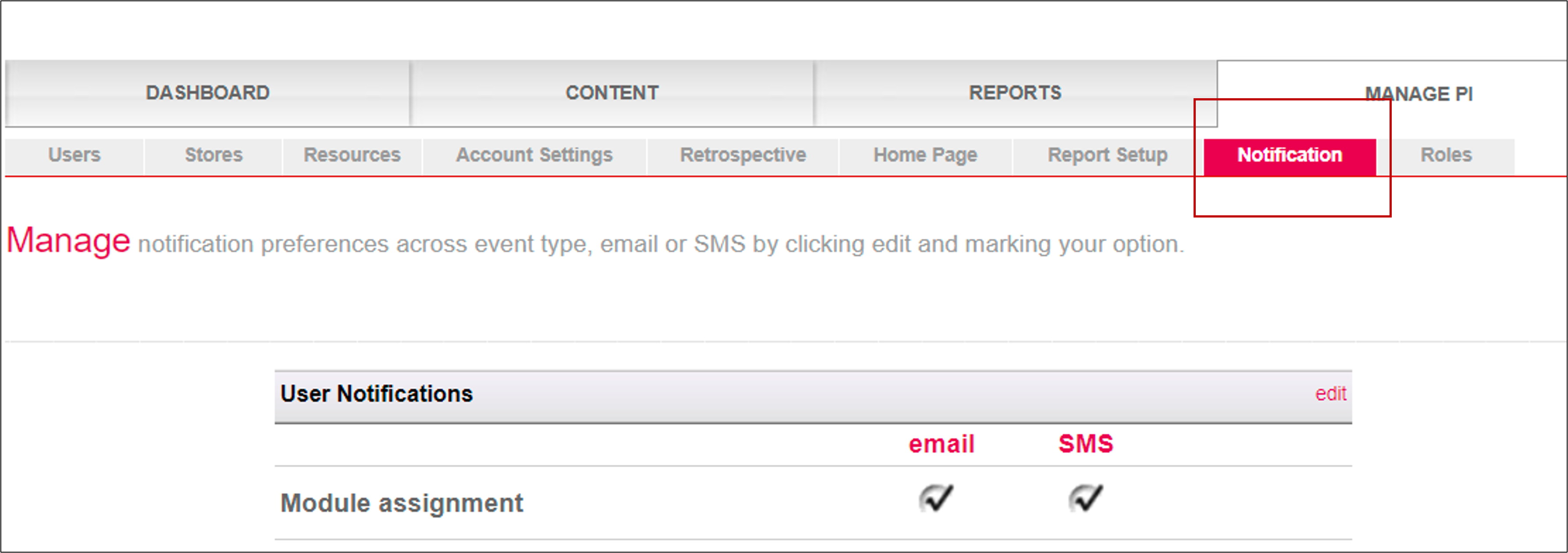Click the edit link in User Notifications
This screenshot has width=1568, height=553.
pos(1330,394)
